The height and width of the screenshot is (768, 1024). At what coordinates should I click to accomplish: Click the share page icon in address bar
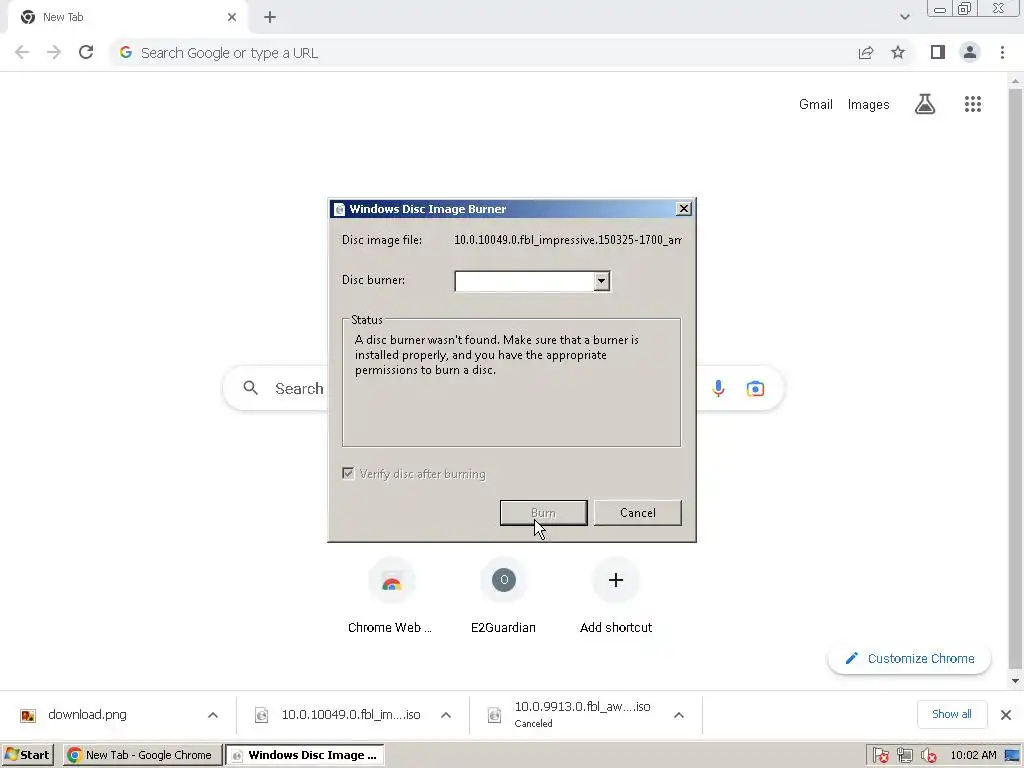(x=866, y=52)
